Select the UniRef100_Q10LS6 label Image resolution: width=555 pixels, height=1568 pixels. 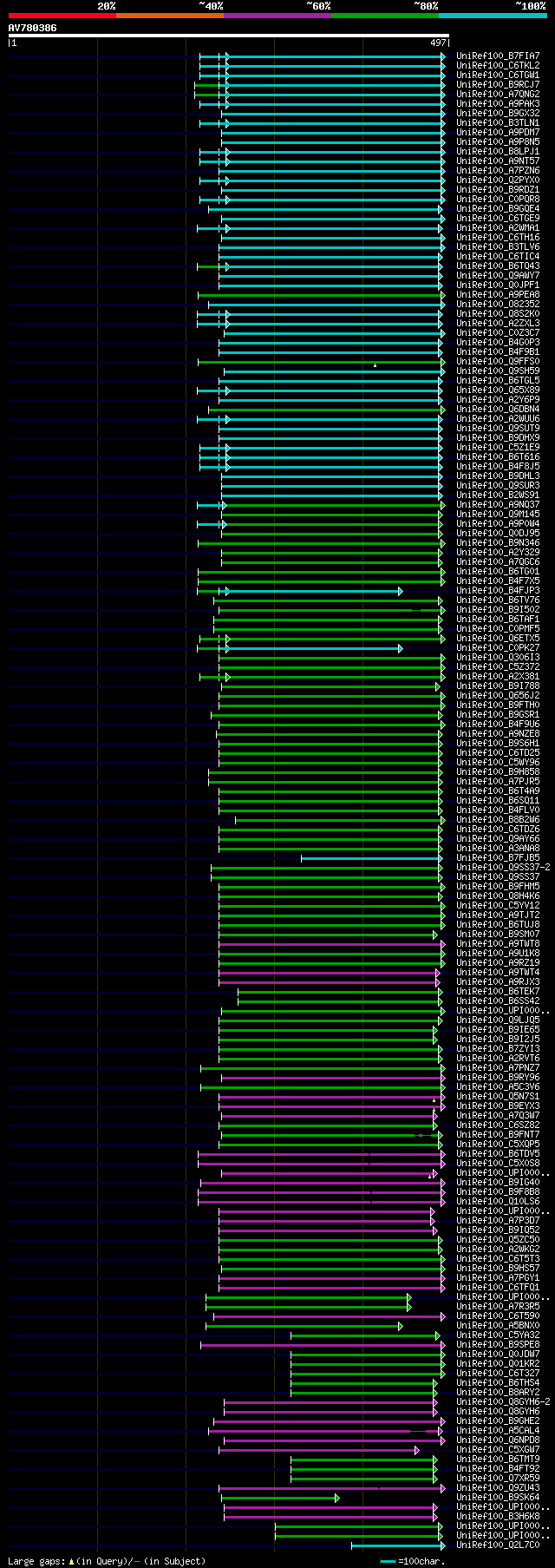tap(498, 1202)
